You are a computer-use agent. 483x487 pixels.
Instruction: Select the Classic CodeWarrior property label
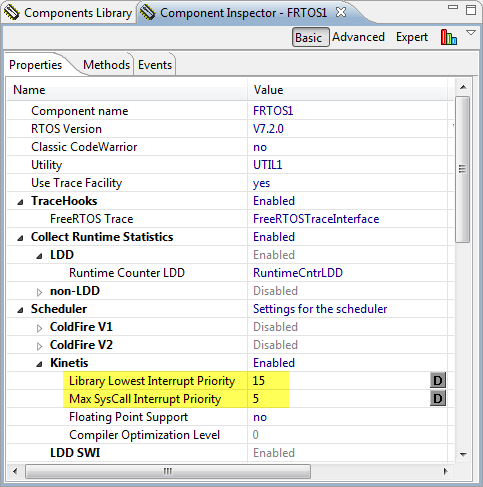click(84, 147)
